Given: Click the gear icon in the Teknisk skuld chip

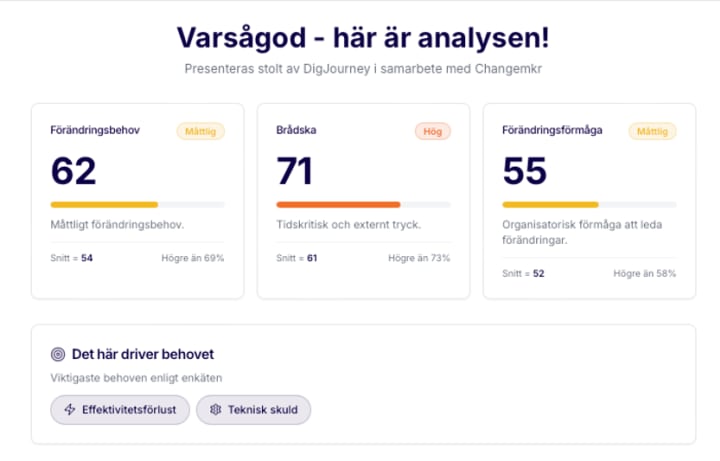Looking at the screenshot, I should point(214,409).
